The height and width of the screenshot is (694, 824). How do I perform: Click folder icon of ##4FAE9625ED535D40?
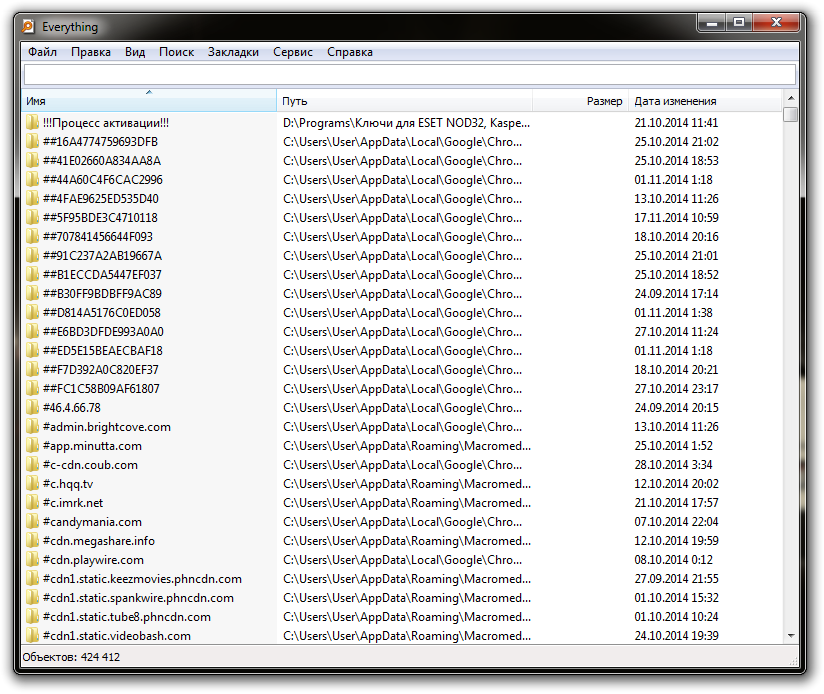pyautogui.click(x=33, y=199)
